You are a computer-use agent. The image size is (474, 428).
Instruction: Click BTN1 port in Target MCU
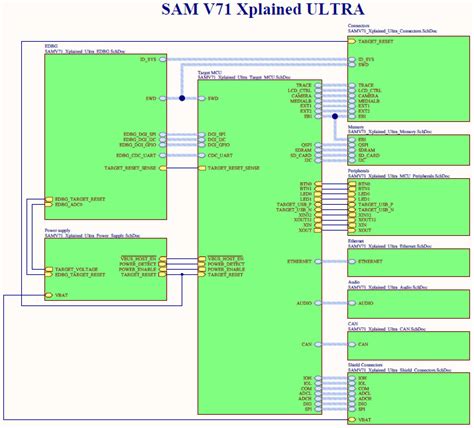(318, 189)
